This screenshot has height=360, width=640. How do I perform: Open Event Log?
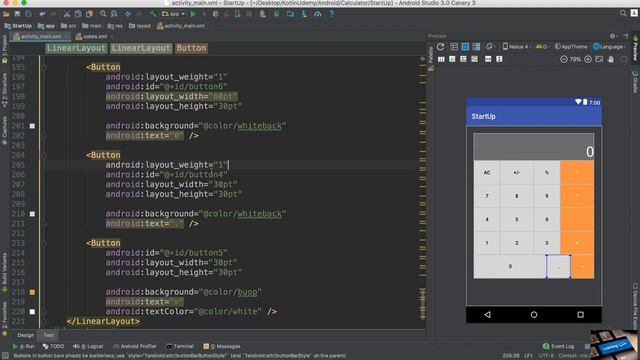pos(558,346)
